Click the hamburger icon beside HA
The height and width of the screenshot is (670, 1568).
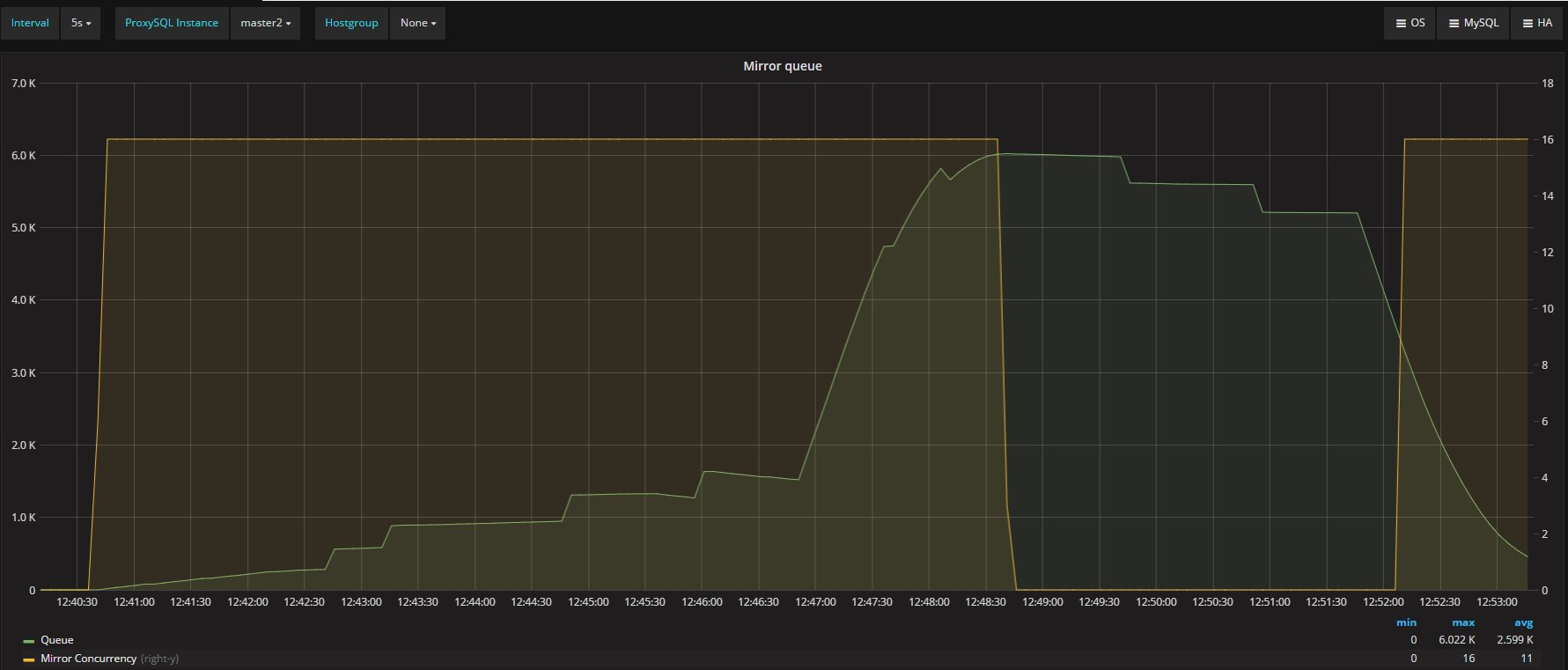pos(1528,24)
